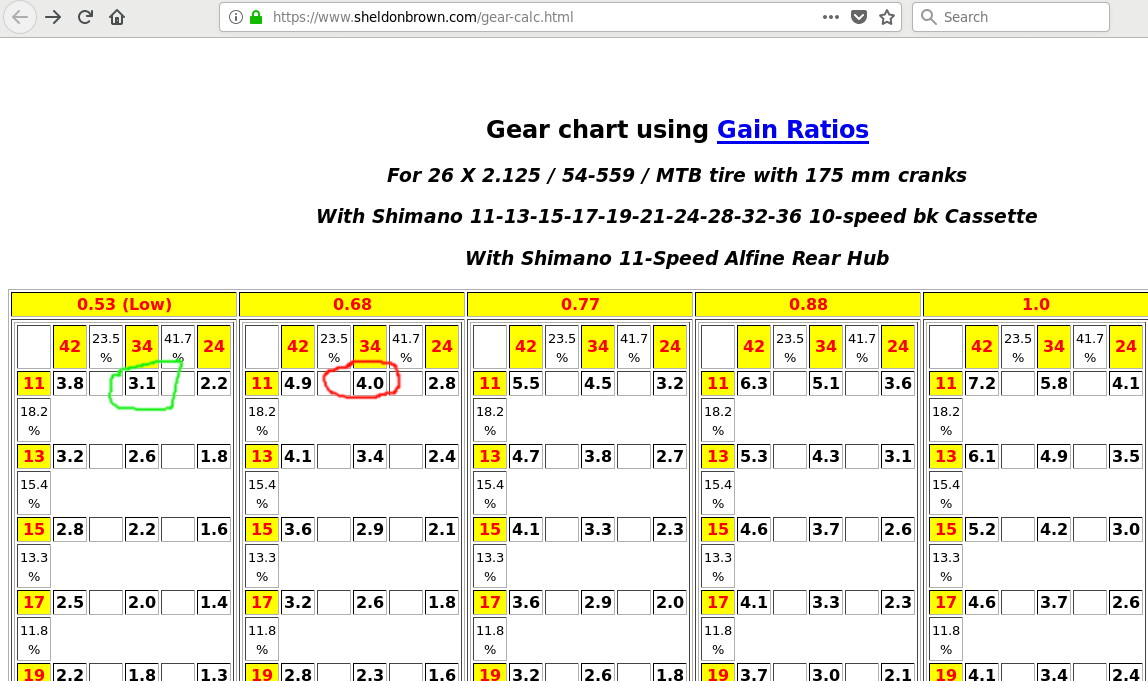Select the 0.88 hub ratio header
The image size is (1148, 681).
808,304
